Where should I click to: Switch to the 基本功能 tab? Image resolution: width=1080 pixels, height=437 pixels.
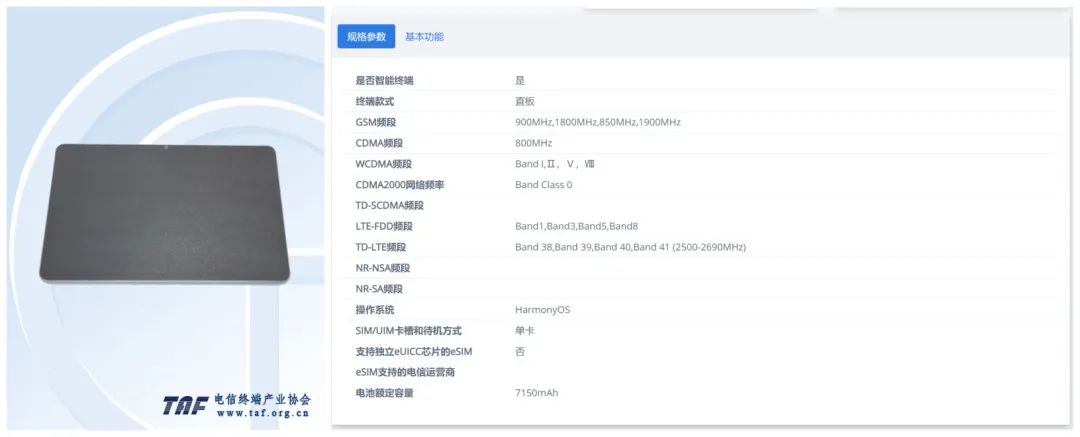[424, 37]
